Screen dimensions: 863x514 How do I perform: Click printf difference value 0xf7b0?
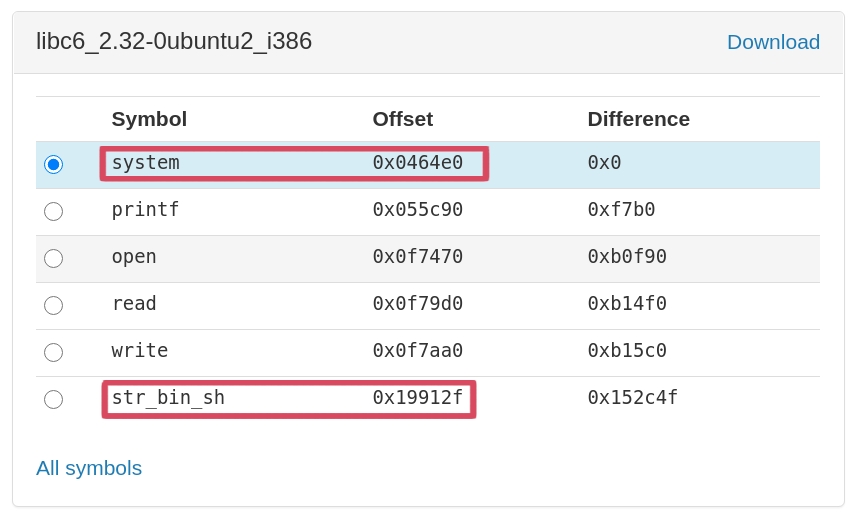coord(621,209)
